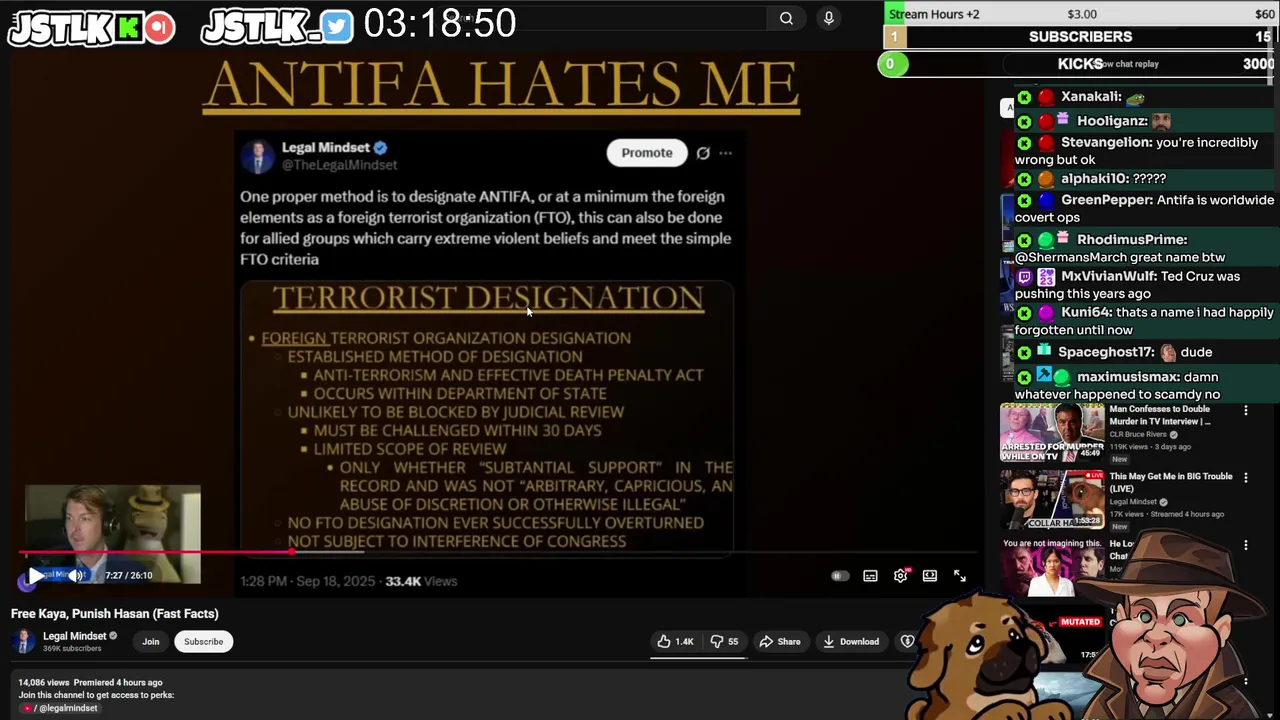This screenshot has width=1280, height=720.
Task: Dislike the video (55 thumbs down)
Action: point(725,642)
